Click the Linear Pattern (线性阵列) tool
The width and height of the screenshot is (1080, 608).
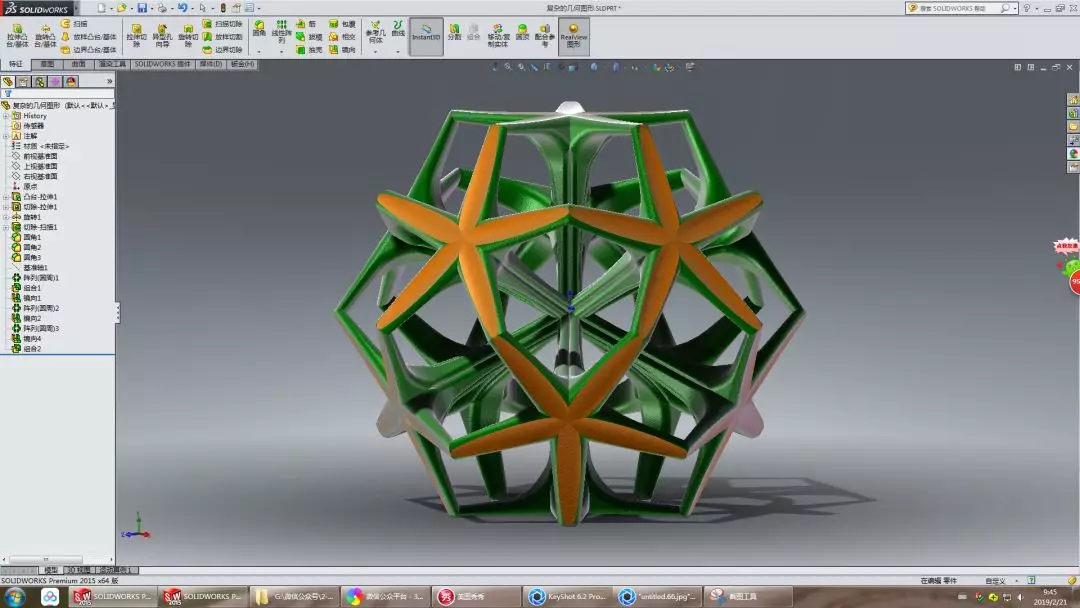coord(281,32)
